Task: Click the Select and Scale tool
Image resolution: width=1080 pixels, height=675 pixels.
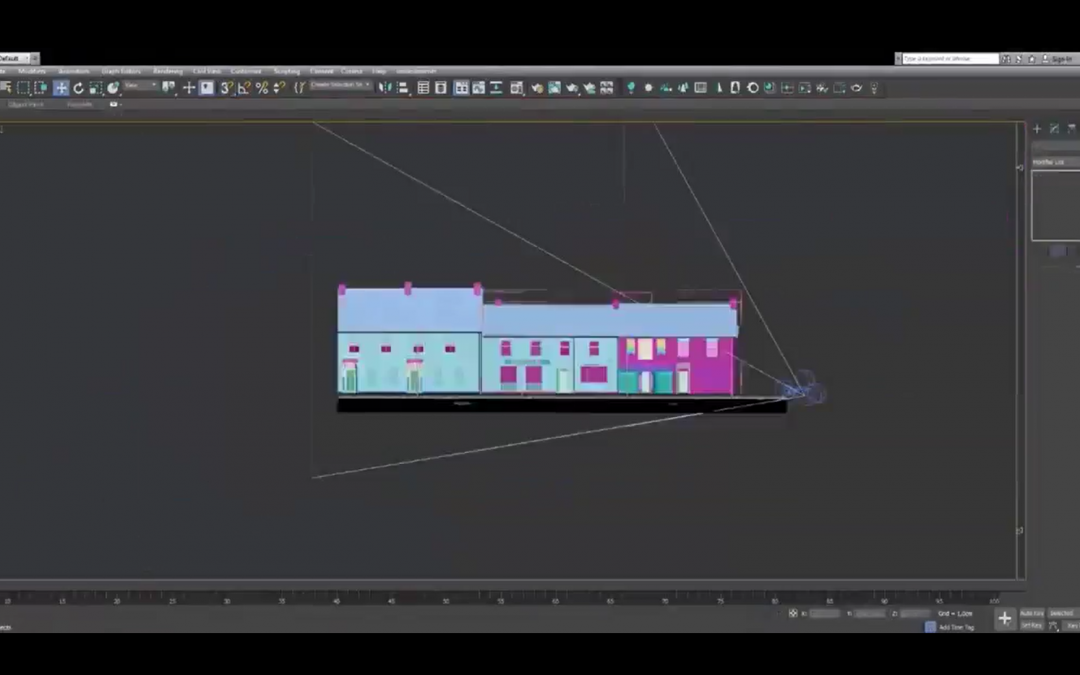Action: (x=95, y=88)
